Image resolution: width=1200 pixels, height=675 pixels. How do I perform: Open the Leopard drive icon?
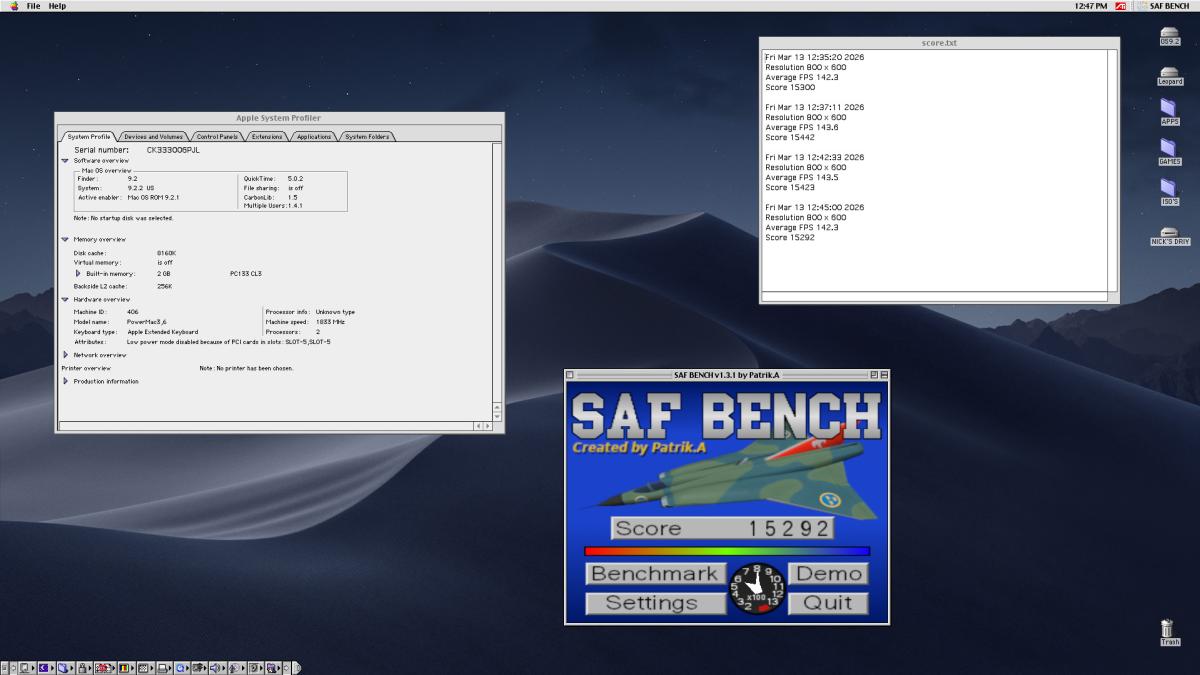pyautogui.click(x=1169, y=75)
